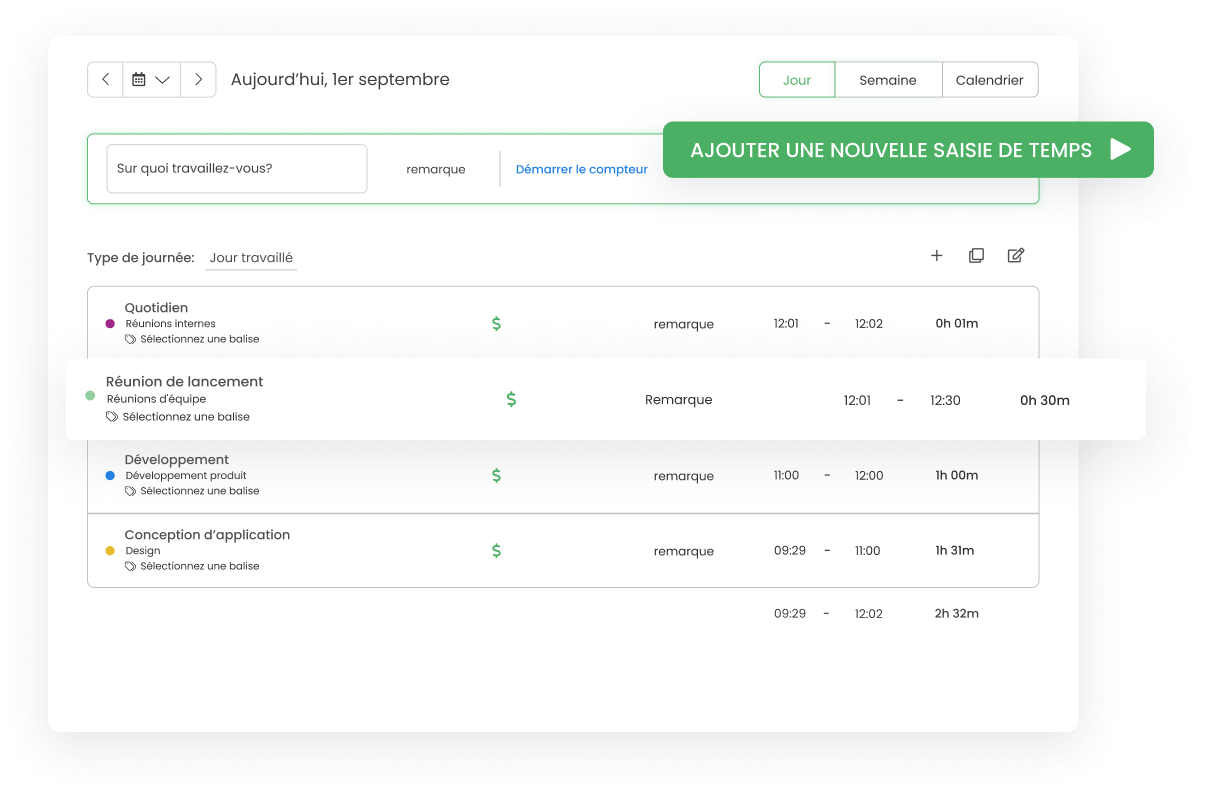Viewport: 1207px width, 792px height.
Task: Select a tag for the Quotidien entry
Action: point(192,339)
